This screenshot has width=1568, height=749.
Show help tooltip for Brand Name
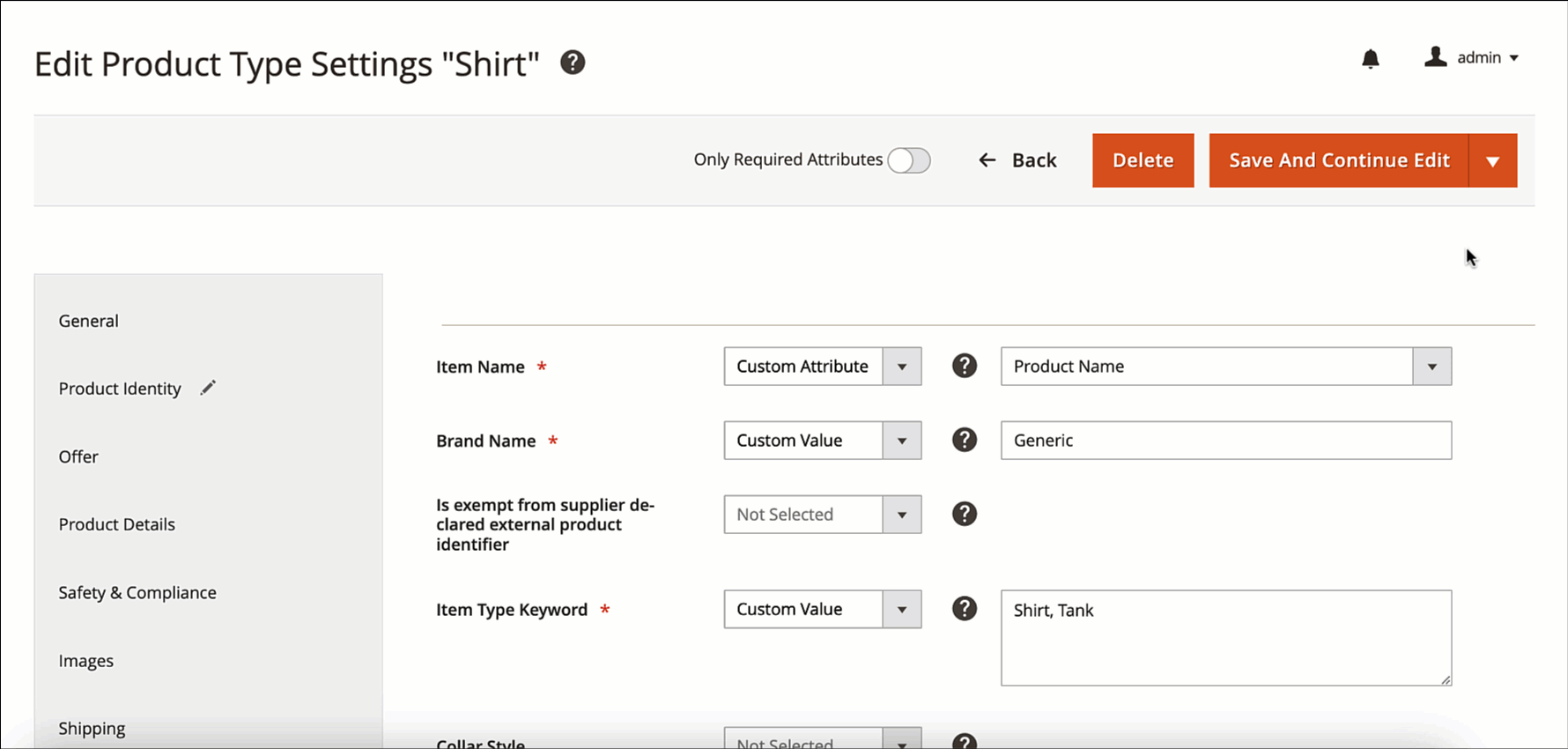[x=965, y=440]
